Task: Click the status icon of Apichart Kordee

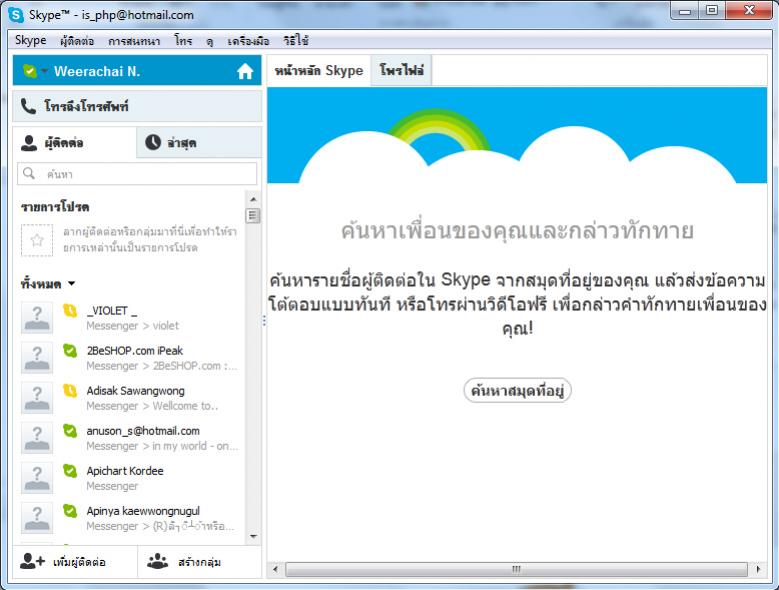Action: [x=70, y=471]
